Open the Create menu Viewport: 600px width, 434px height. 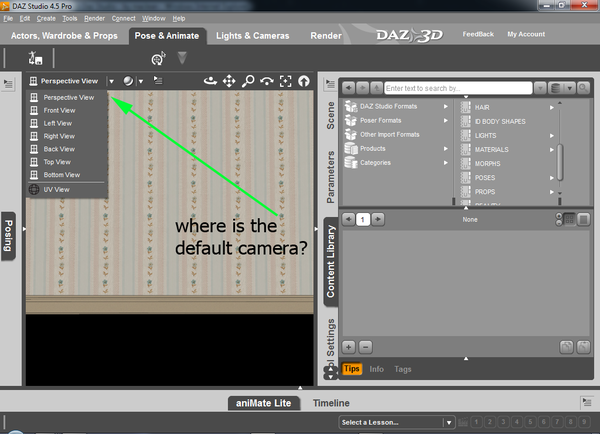coord(46,18)
